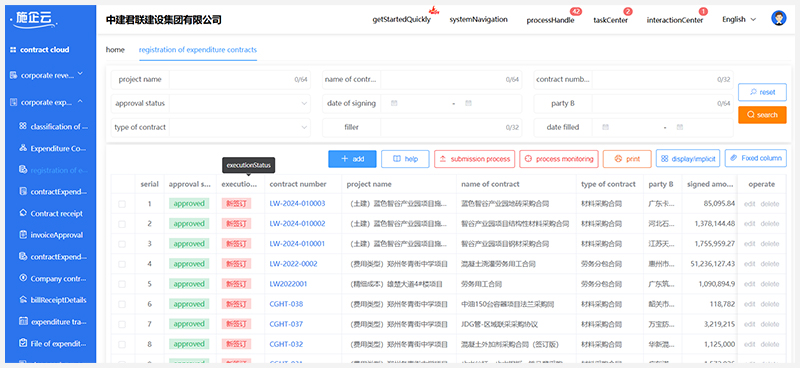
Task: Tick the checkbox for row LW-2024-010003
Action: coord(122,204)
